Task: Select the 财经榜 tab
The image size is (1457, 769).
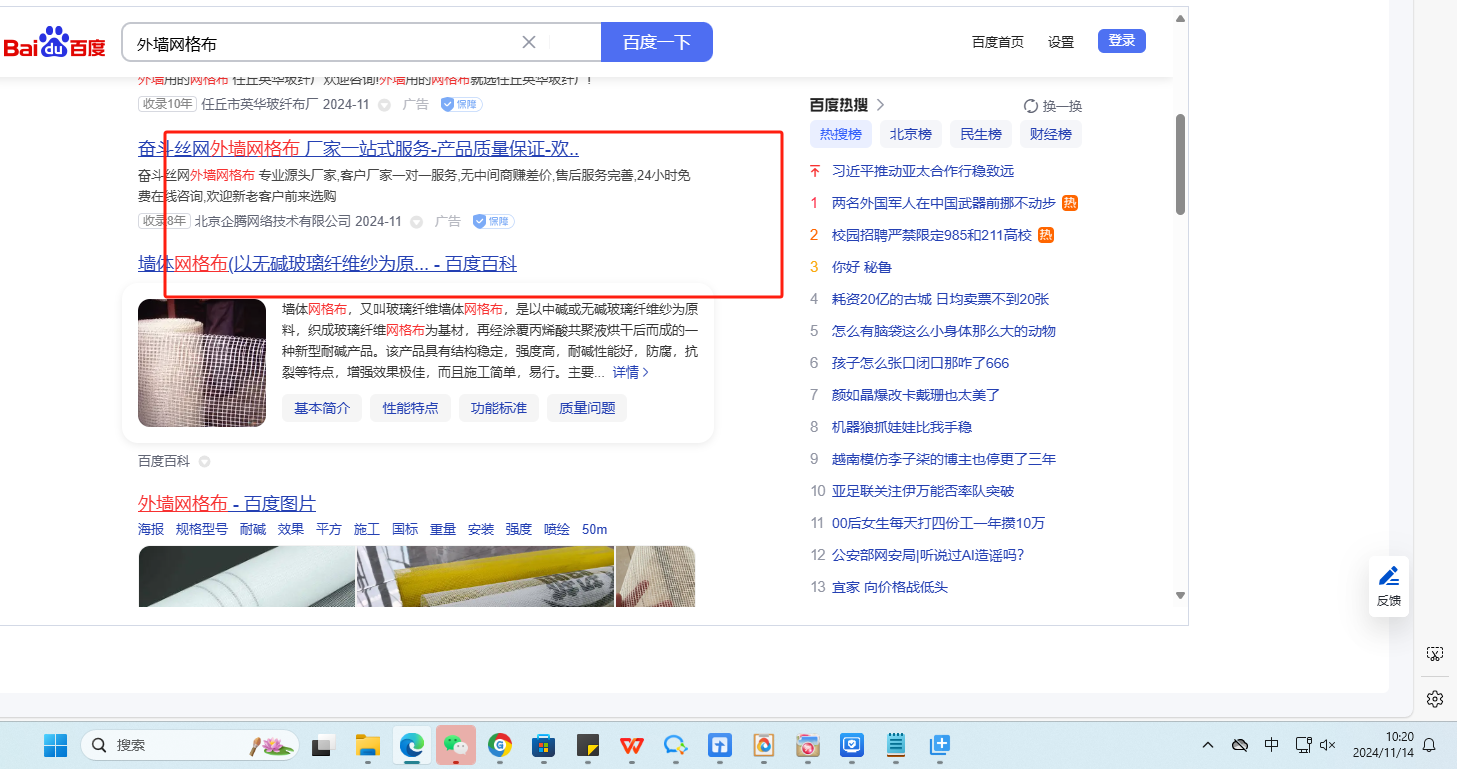Action: (1050, 134)
